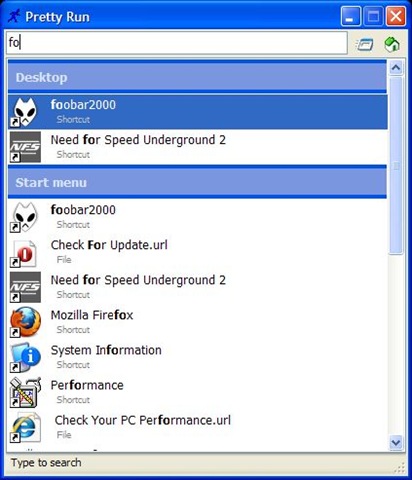Select 'Need for Speed Underground 2' under Desktop
This screenshot has height=480, width=412.
(x=138, y=140)
